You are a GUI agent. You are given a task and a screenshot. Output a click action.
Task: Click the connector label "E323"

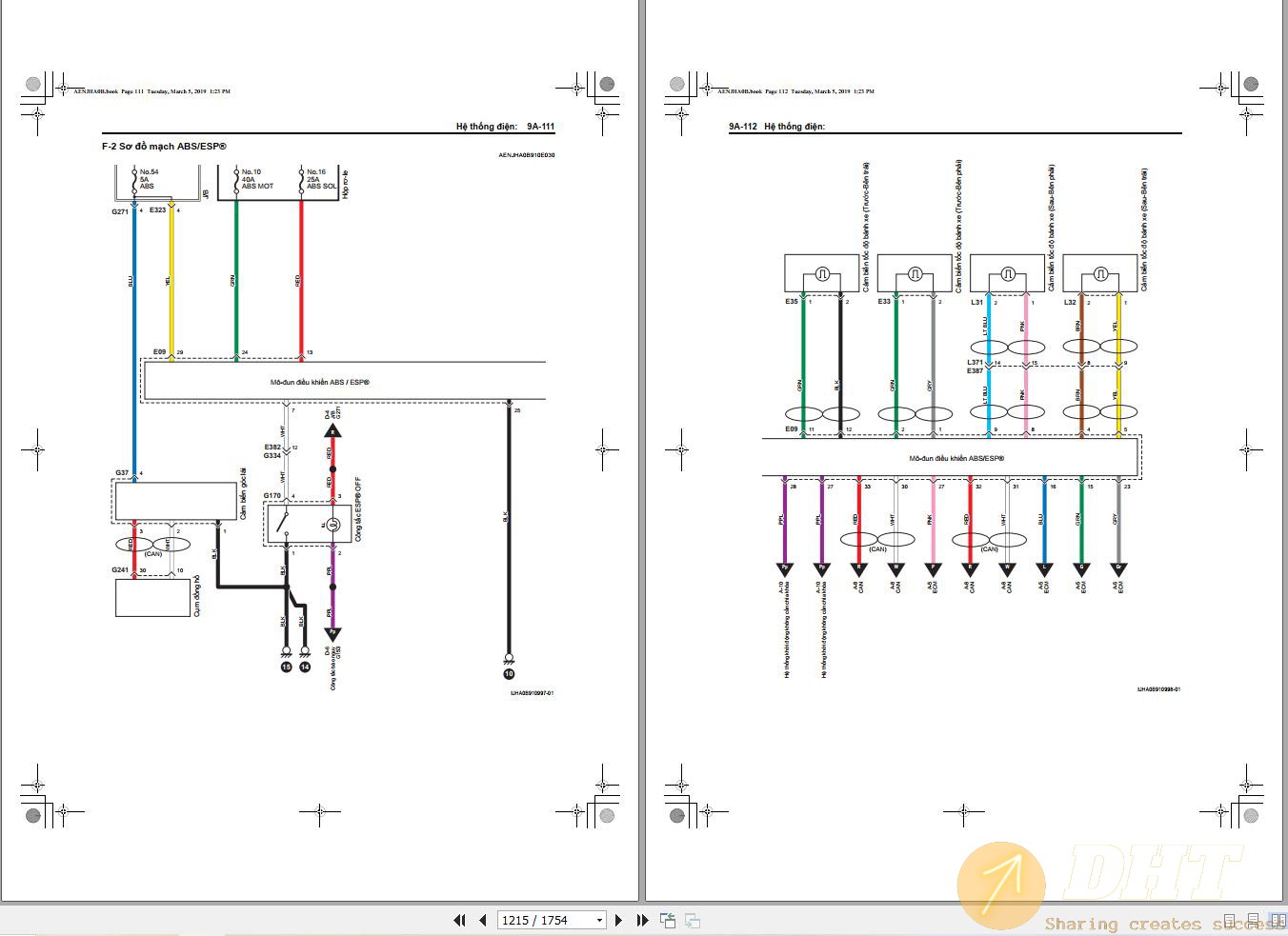coord(157,209)
